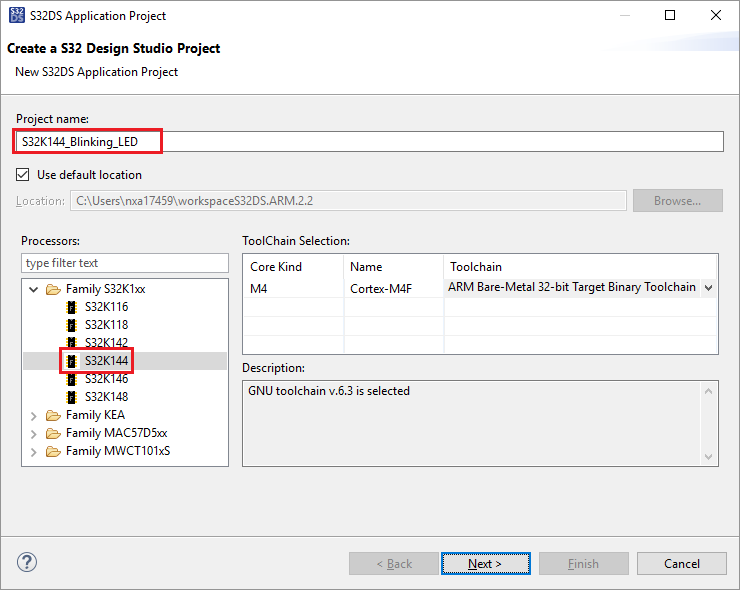740x590 pixels.
Task: Click the Name column header
Action: 394,267
